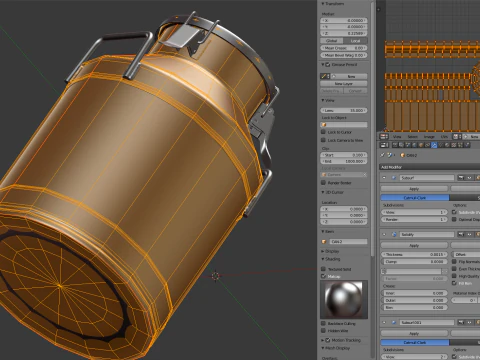The height and width of the screenshot is (360, 480).
Task: Open the Particles properties tab icon
Action: (x=460, y=145)
